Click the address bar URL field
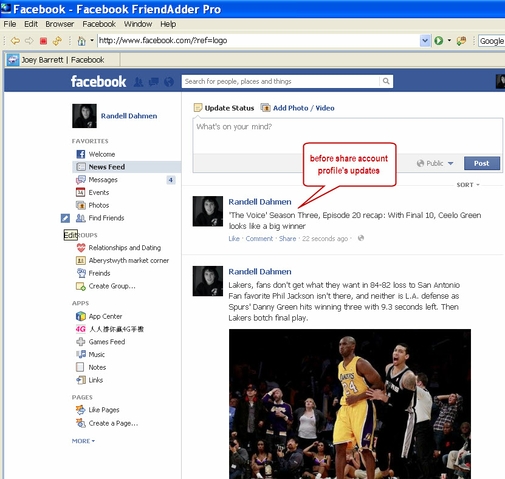This screenshot has height=479, width=505. [x=259, y=41]
